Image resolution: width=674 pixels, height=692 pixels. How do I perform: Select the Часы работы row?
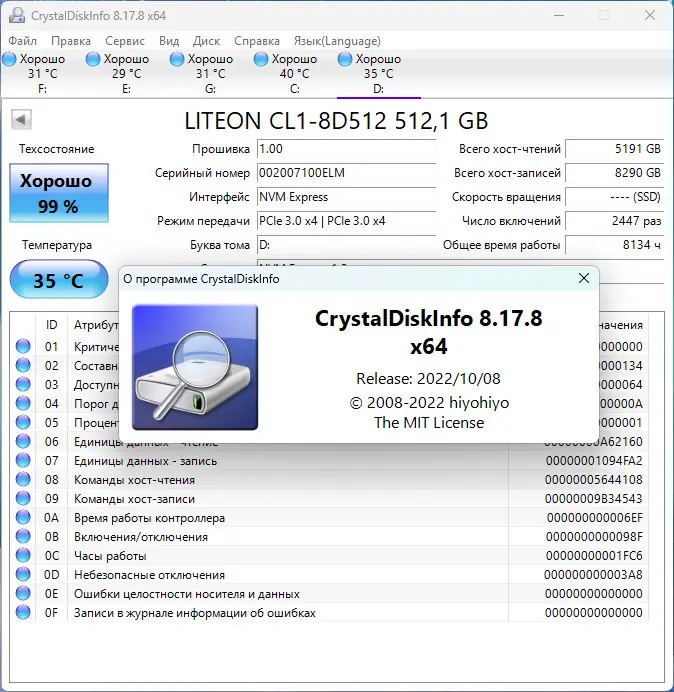tap(329, 556)
